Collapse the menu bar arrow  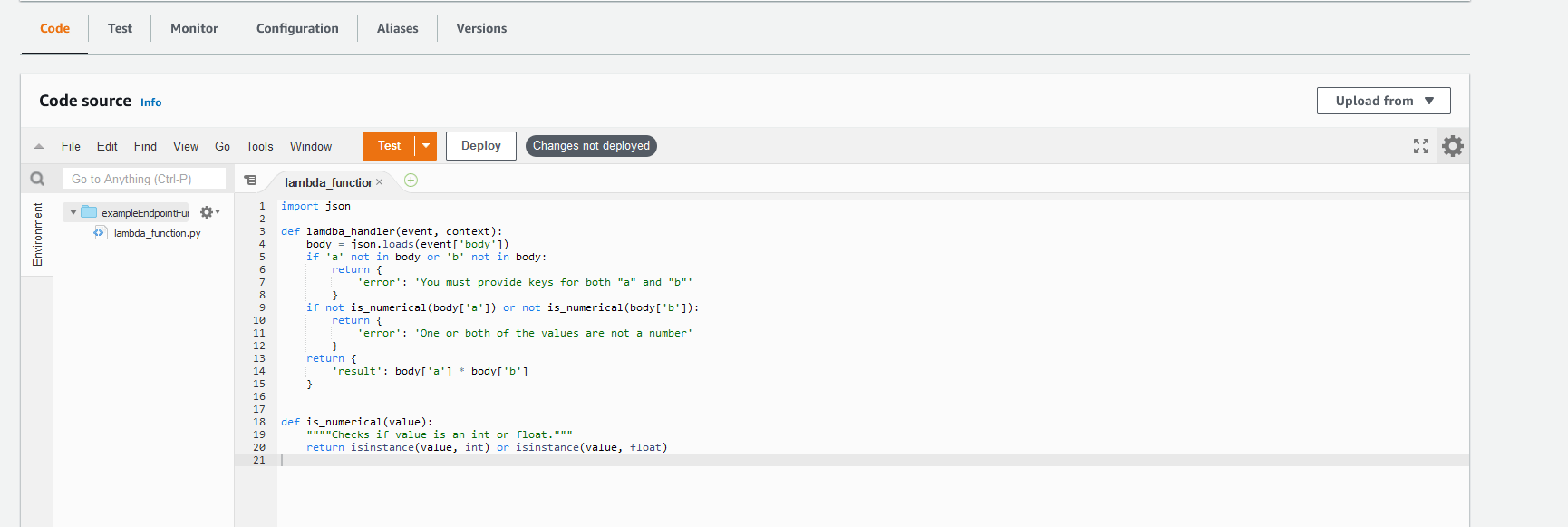click(x=39, y=146)
